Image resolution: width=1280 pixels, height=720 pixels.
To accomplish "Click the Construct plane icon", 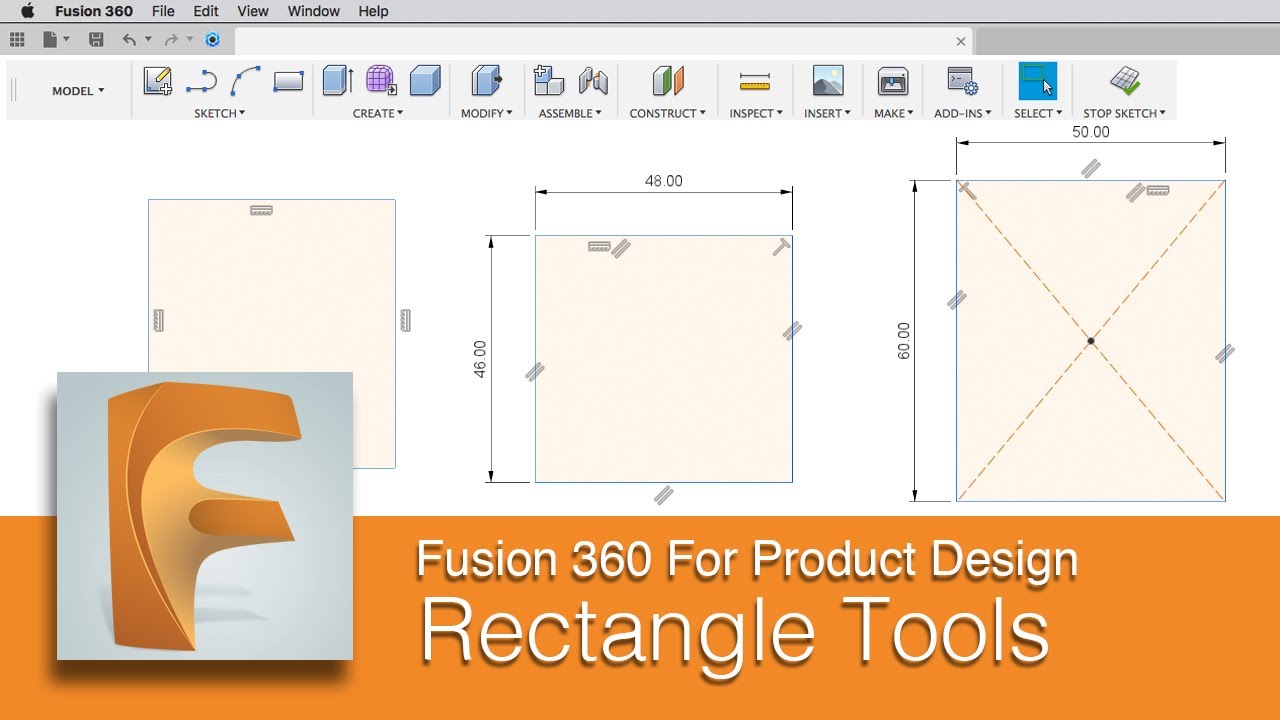I will pos(667,81).
